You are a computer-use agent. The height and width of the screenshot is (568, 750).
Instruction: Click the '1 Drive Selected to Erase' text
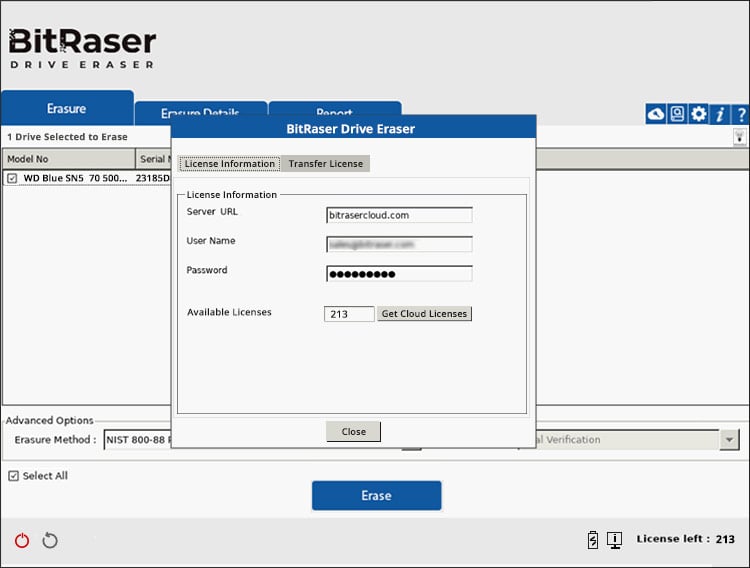click(x=67, y=137)
